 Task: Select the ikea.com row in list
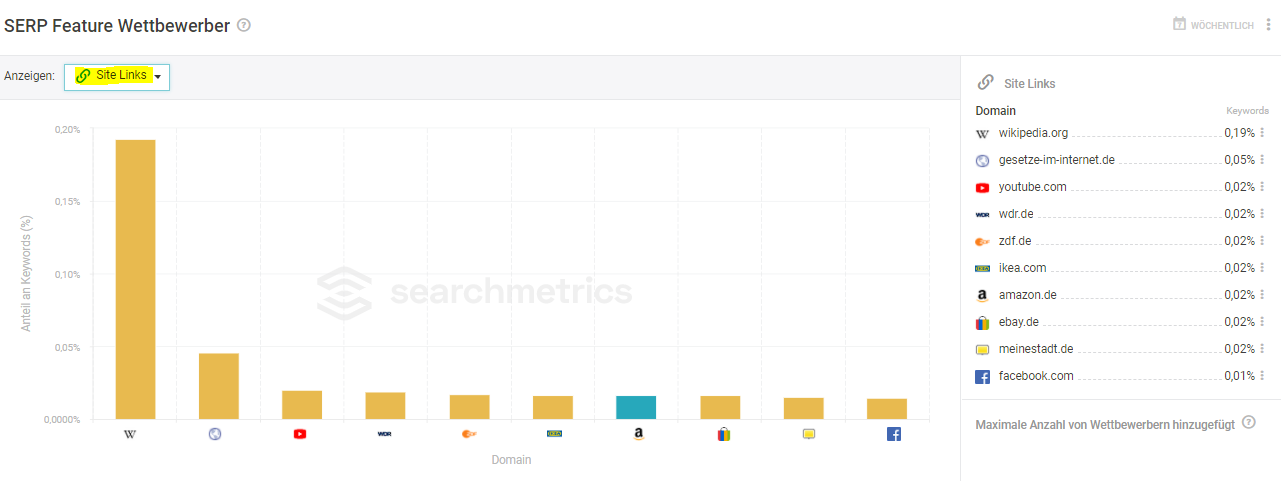1121,267
